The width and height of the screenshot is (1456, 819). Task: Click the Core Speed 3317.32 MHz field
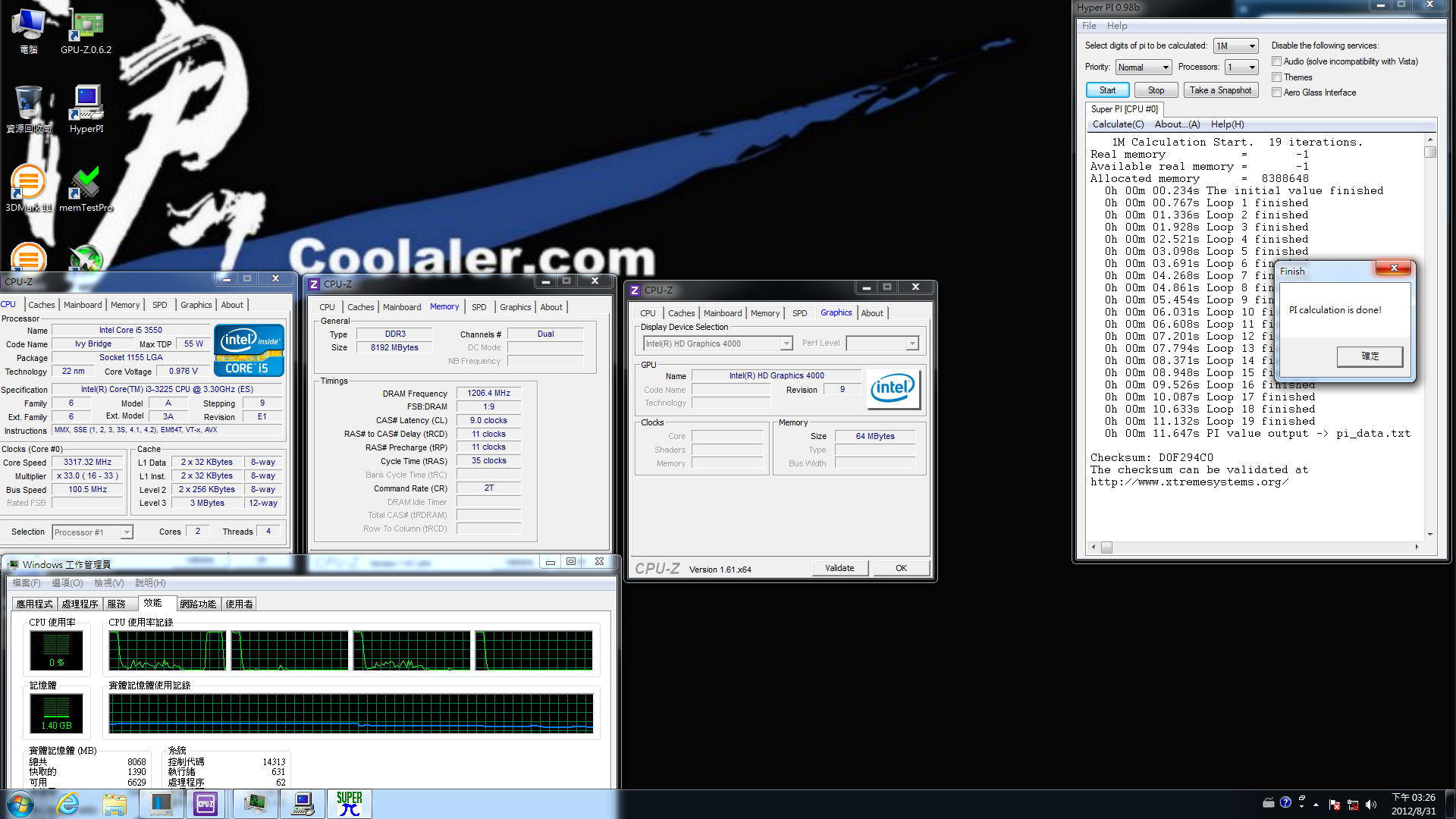[x=87, y=463]
